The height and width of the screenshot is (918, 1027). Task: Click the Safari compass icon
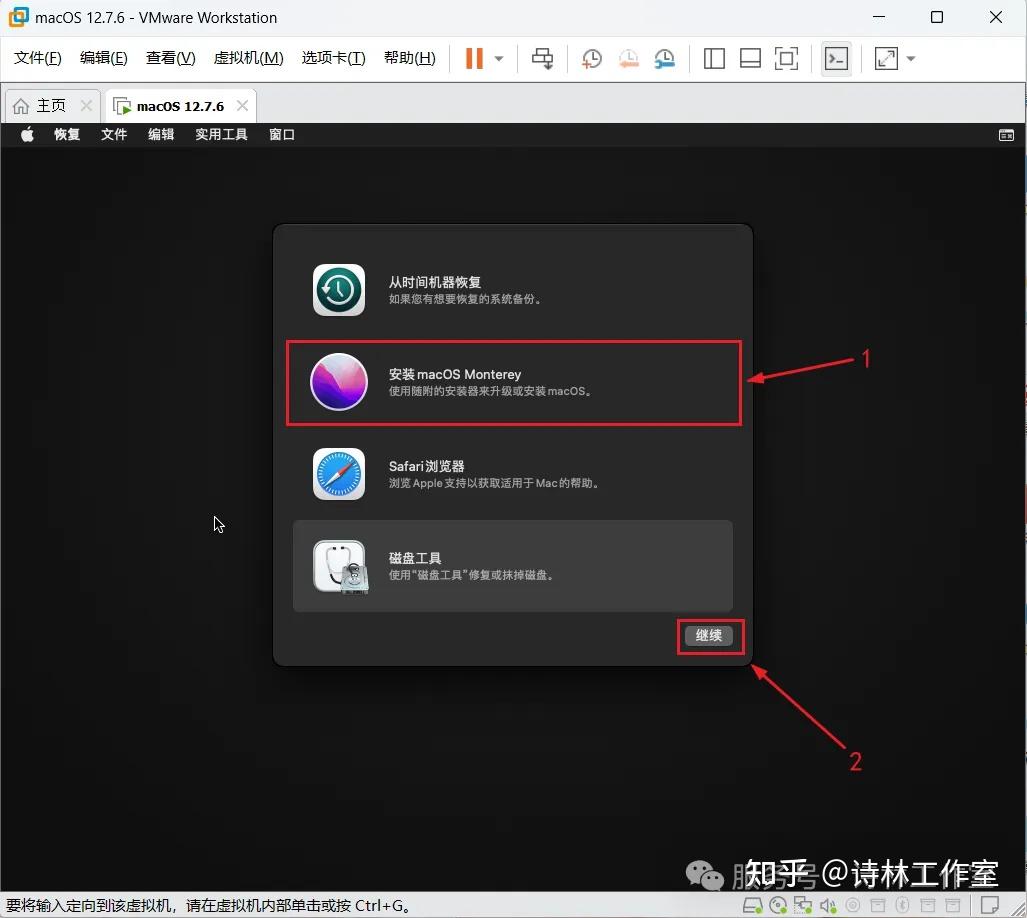pos(339,474)
